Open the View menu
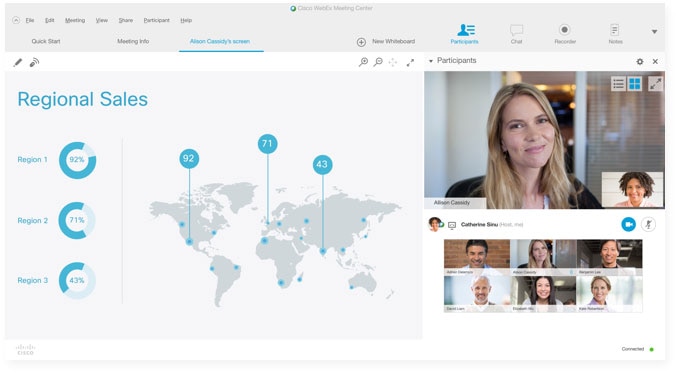This screenshot has height=373, width=676. coord(102,20)
